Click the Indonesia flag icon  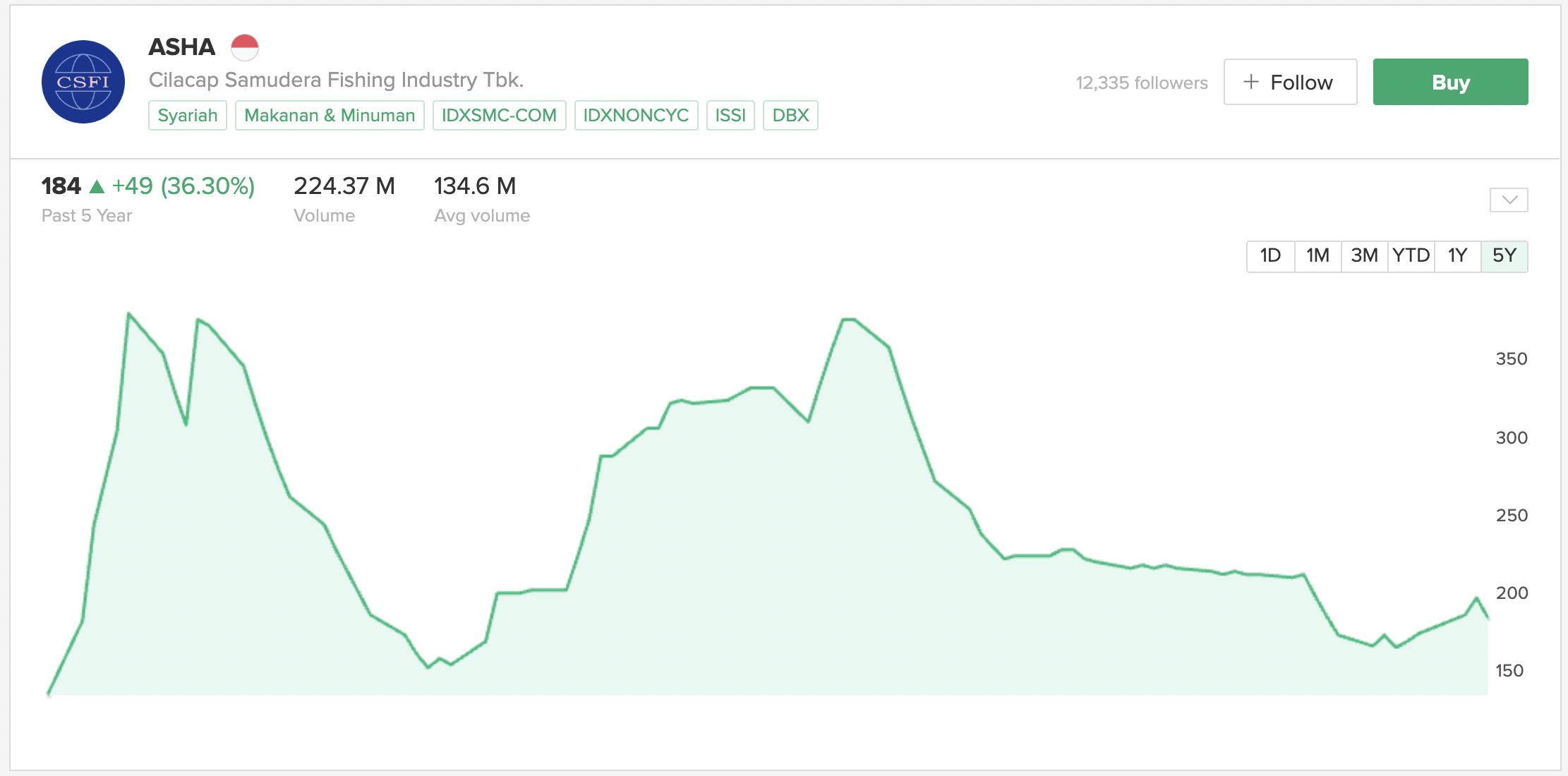pyautogui.click(x=245, y=47)
